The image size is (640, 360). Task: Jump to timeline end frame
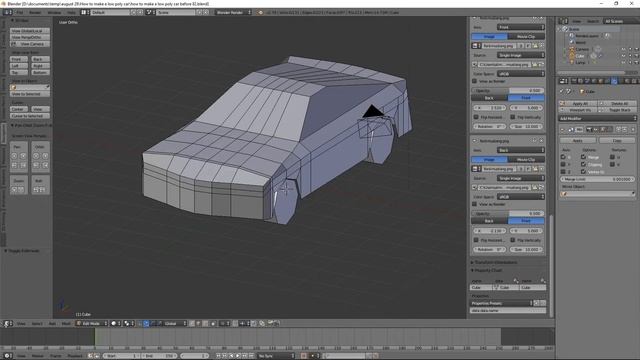(251, 356)
